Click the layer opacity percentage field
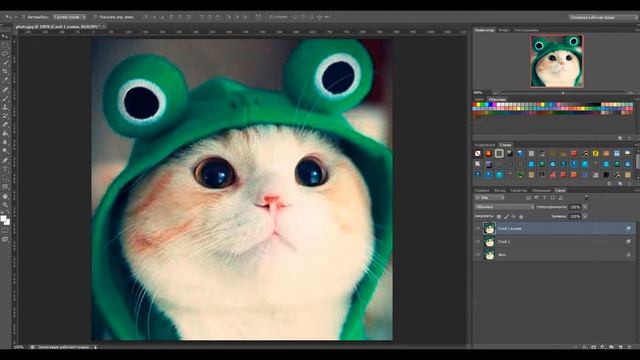The height and width of the screenshot is (360, 640). (575, 207)
